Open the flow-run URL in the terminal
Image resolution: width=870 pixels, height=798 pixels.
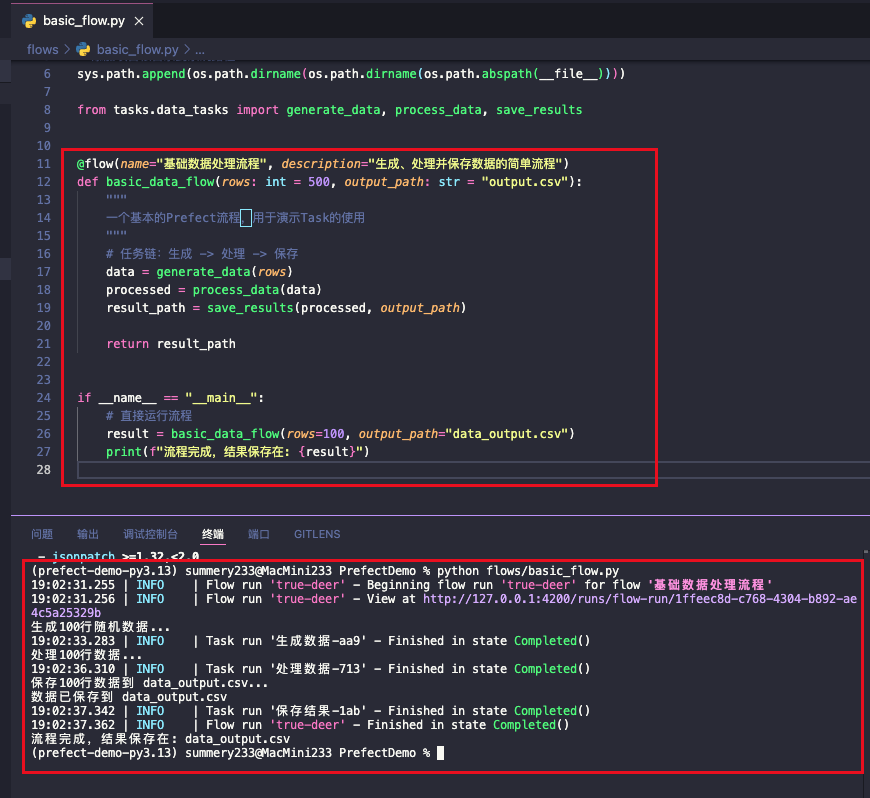click(640, 599)
